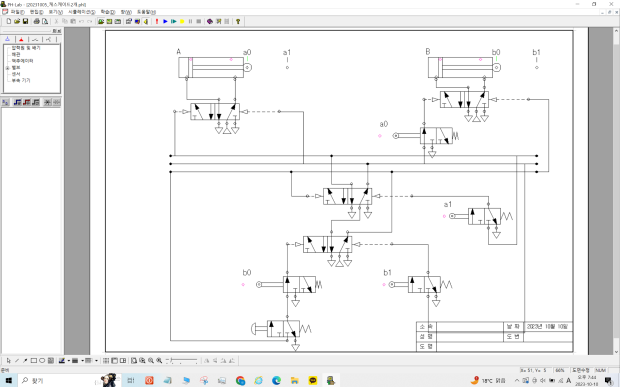Click the help question mark icon
This screenshot has height=387, width=620.
238,21
